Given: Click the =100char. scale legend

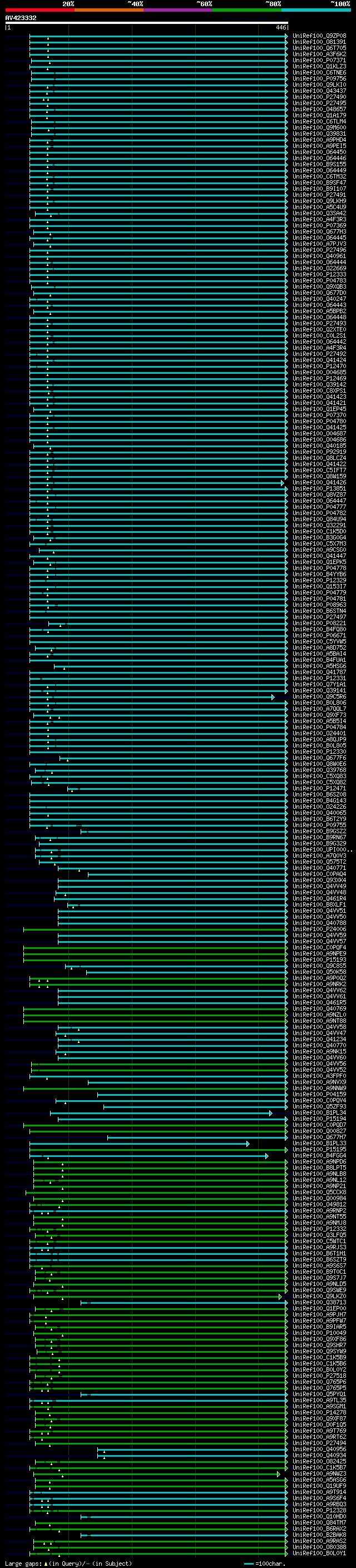Looking at the screenshot, I should [x=264, y=1563].
